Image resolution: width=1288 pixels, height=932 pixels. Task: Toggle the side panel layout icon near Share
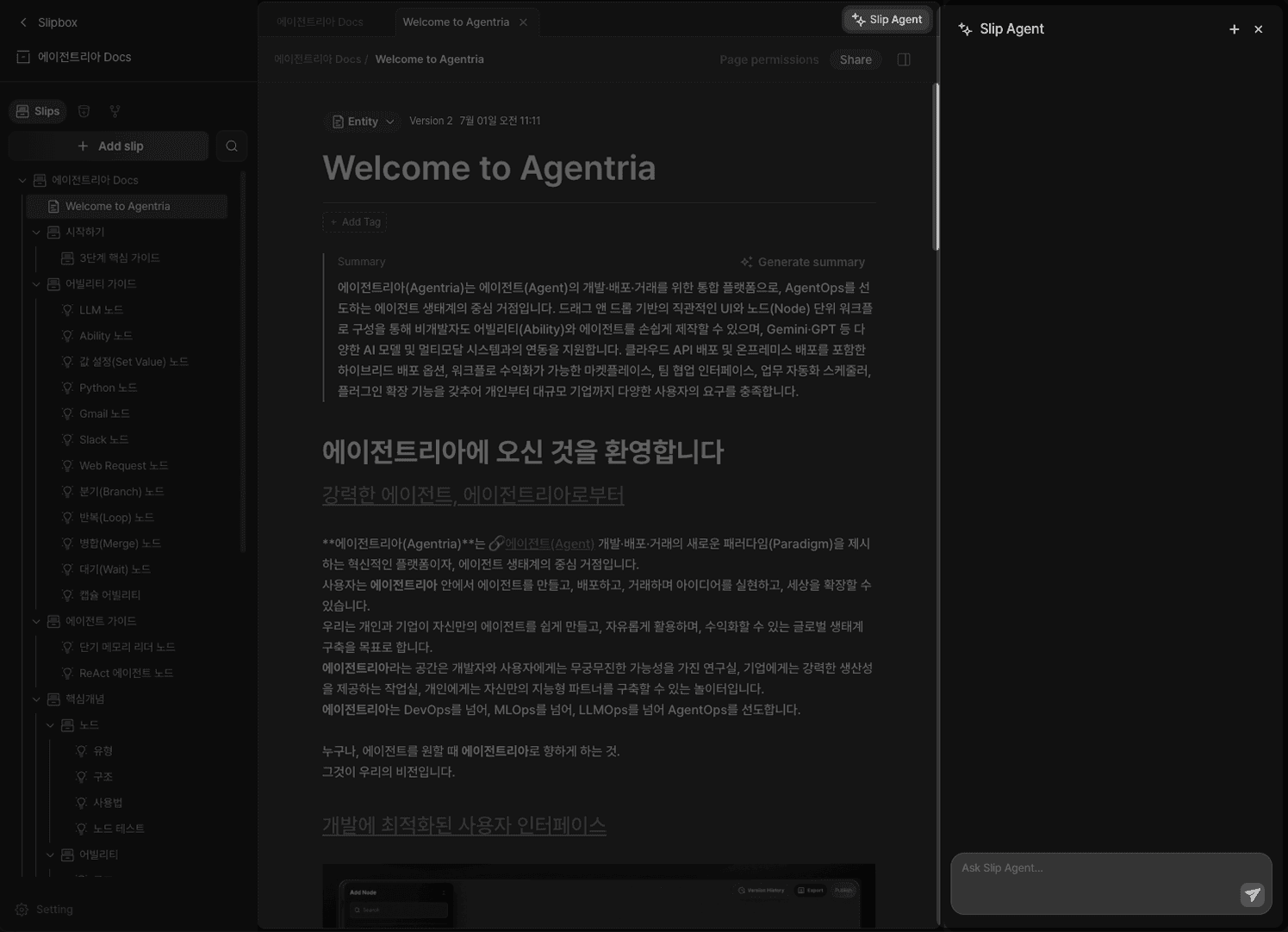[x=904, y=59]
